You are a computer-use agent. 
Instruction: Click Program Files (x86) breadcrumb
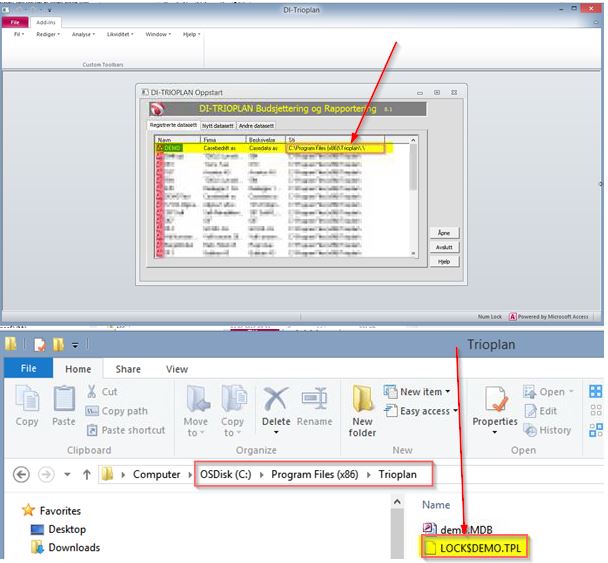(314, 474)
